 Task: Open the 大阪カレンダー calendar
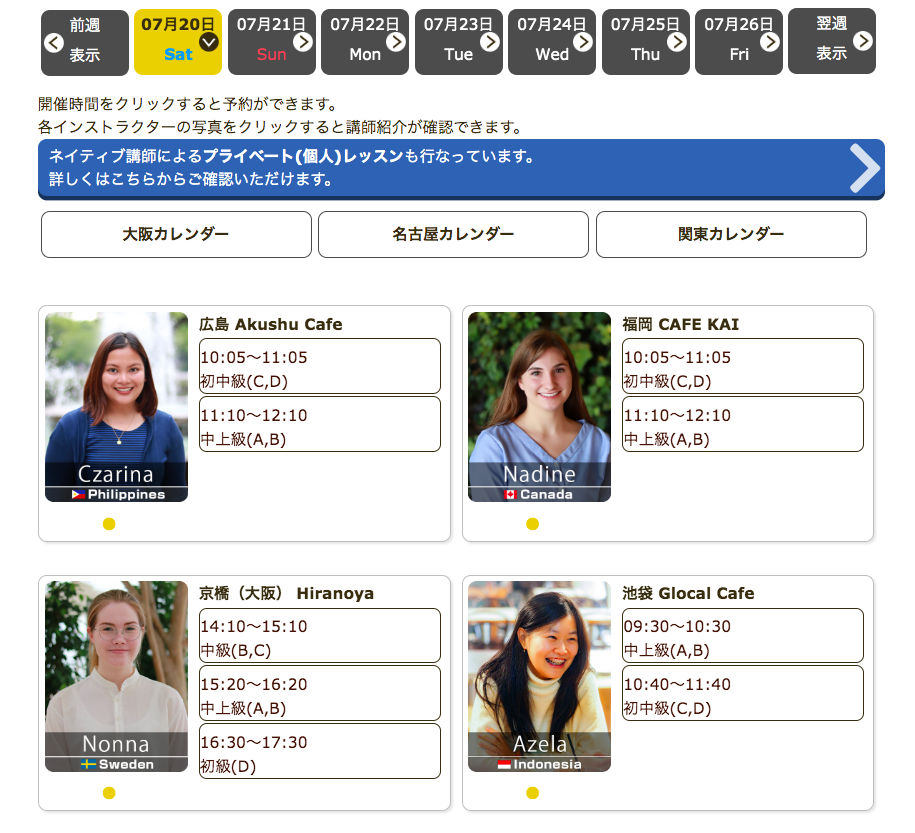[176, 234]
